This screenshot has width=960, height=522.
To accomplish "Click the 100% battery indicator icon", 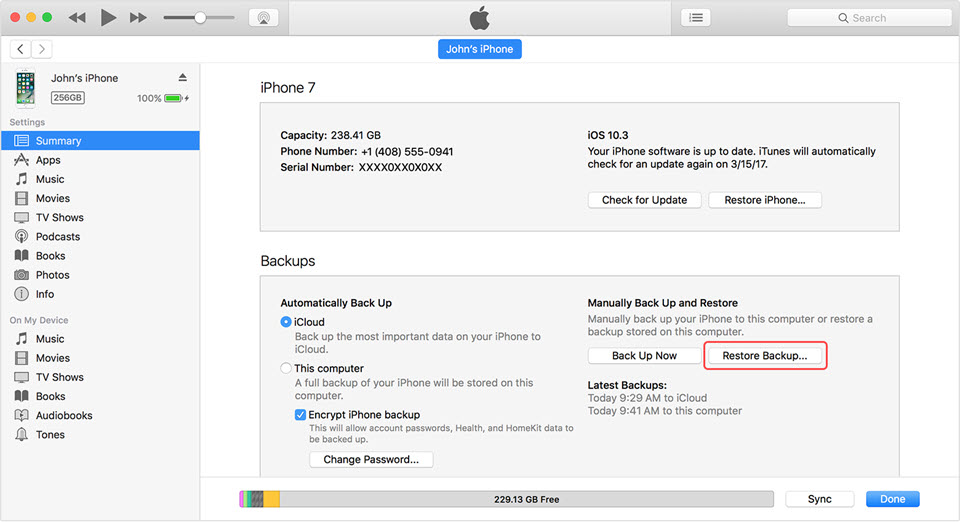I will pos(174,98).
